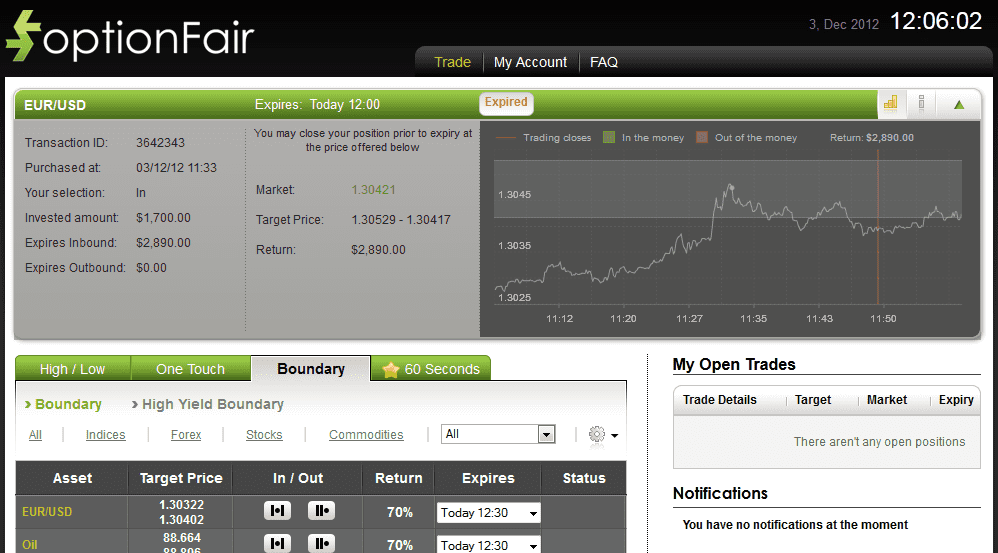The width and height of the screenshot is (998, 553).
Task: Click target price range 1.30529 - 1.30417
Action: 401,220
